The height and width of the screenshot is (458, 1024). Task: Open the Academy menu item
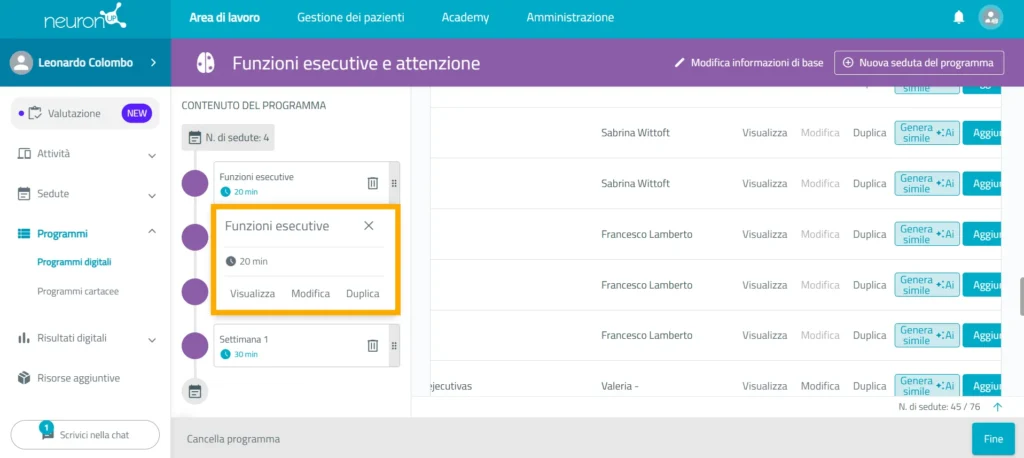tap(465, 18)
